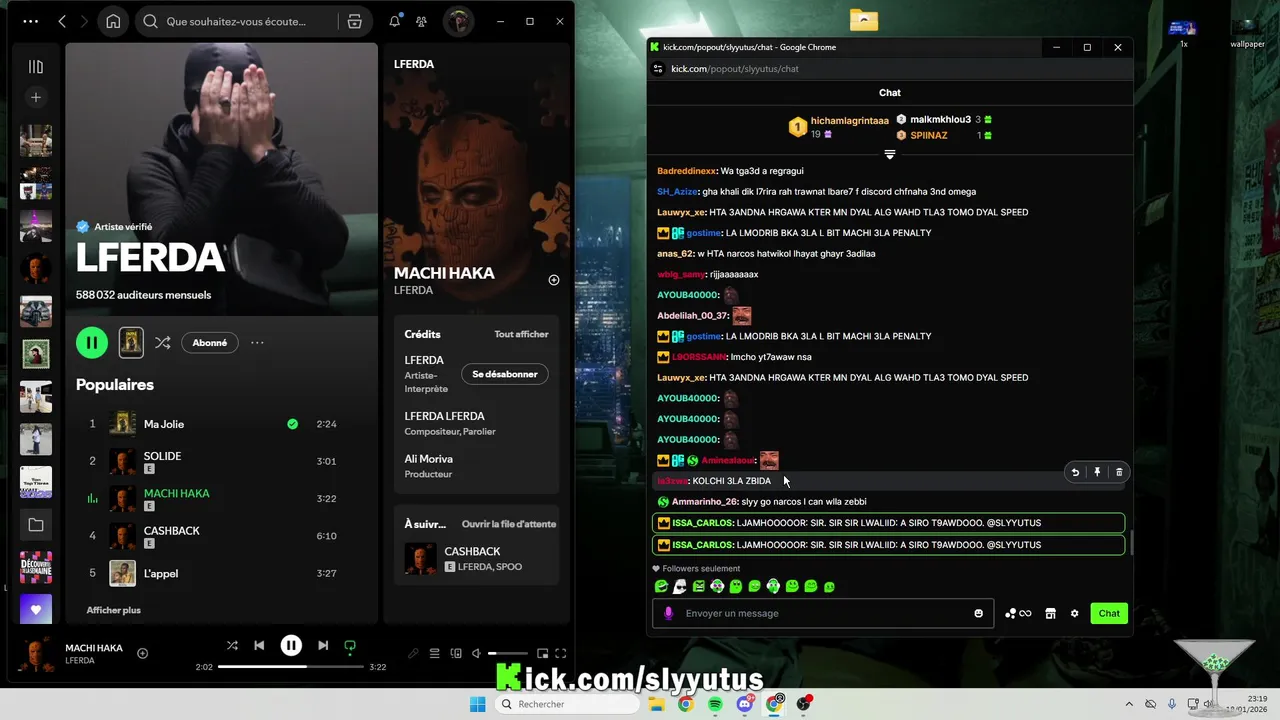Delete the hovered chat message with trash icon
Image resolution: width=1280 pixels, height=720 pixels.
point(1119,472)
